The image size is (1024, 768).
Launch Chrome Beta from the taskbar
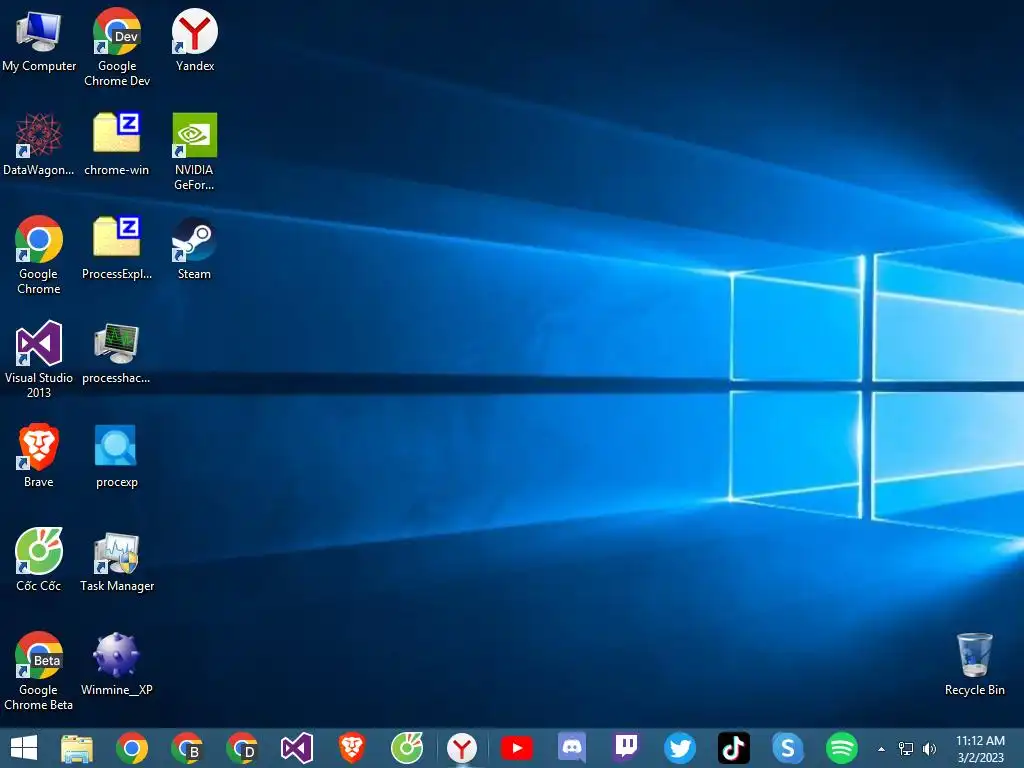[187, 748]
